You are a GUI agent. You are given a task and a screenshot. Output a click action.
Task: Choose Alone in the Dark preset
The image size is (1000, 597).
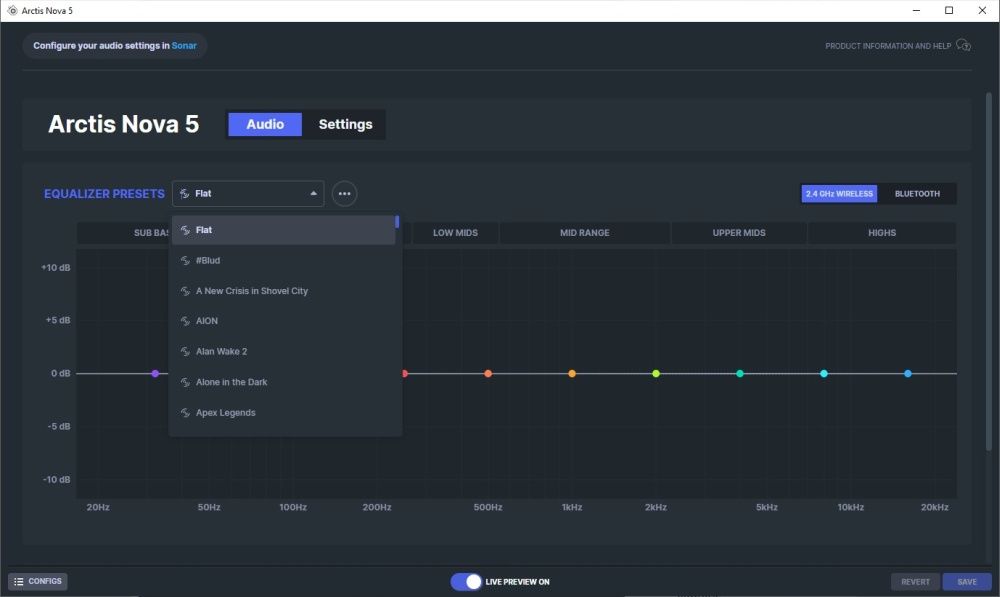283,382
